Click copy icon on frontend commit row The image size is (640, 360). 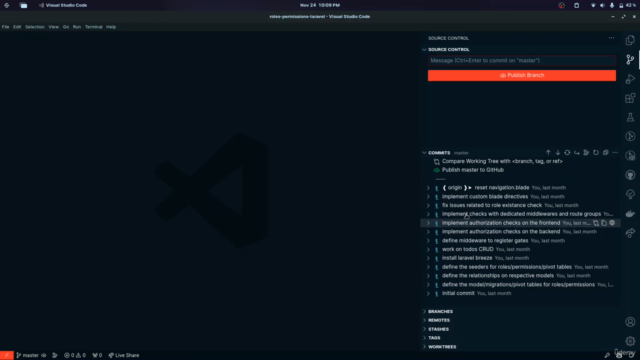pos(604,223)
